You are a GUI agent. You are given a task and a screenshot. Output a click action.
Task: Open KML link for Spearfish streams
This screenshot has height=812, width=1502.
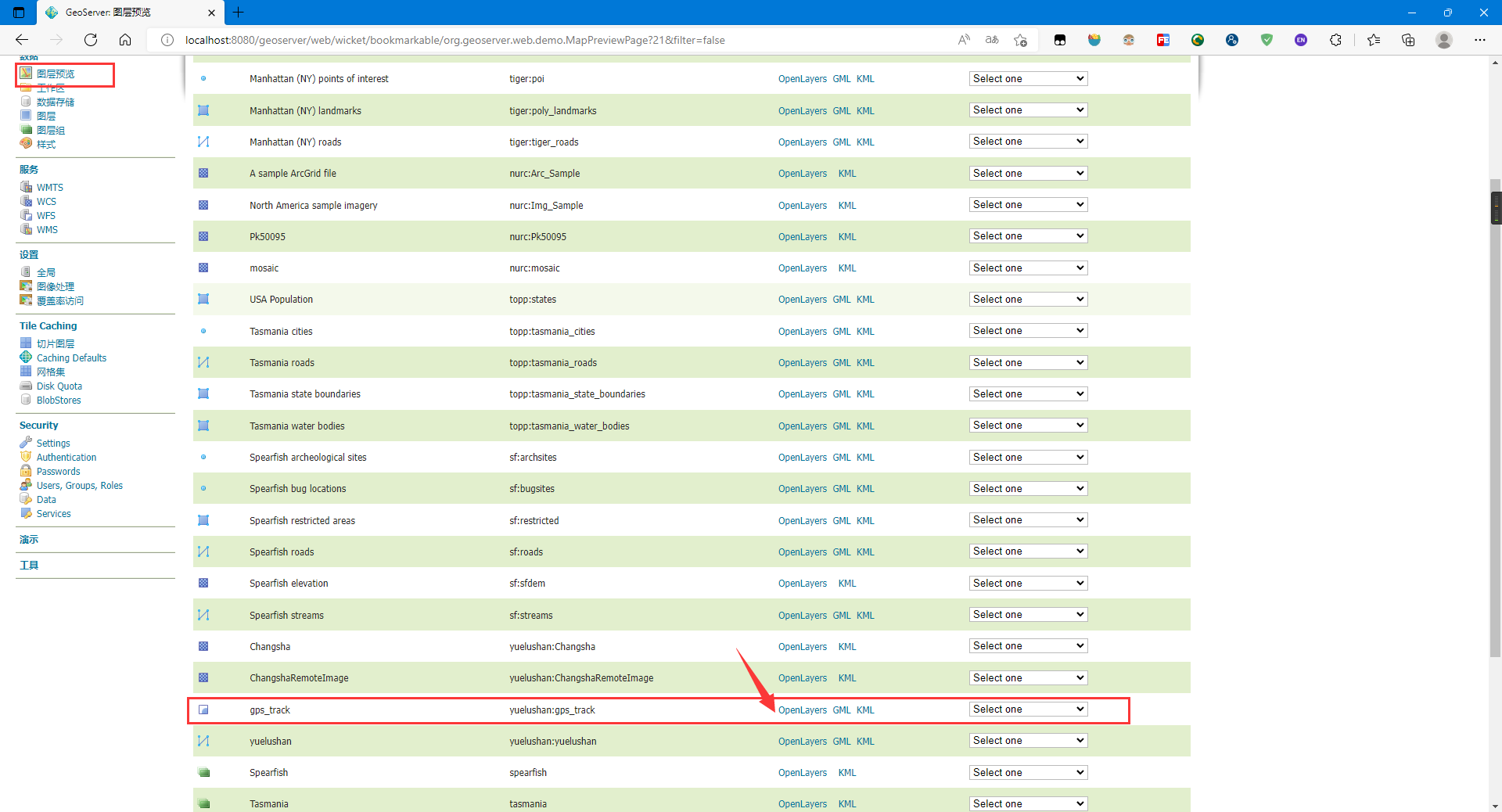pos(865,615)
